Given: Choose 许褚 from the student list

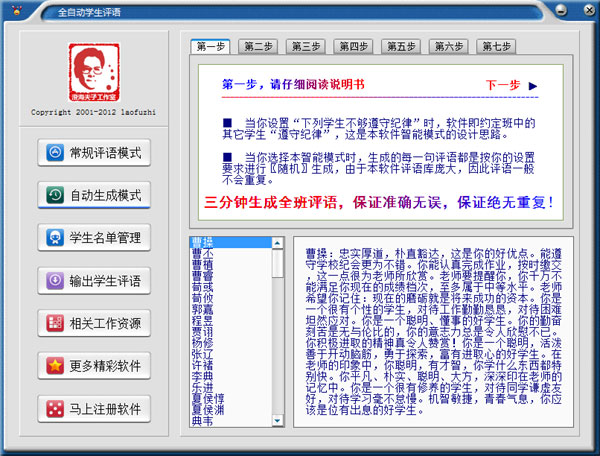Looking at the screenshot, I should 201,364.
